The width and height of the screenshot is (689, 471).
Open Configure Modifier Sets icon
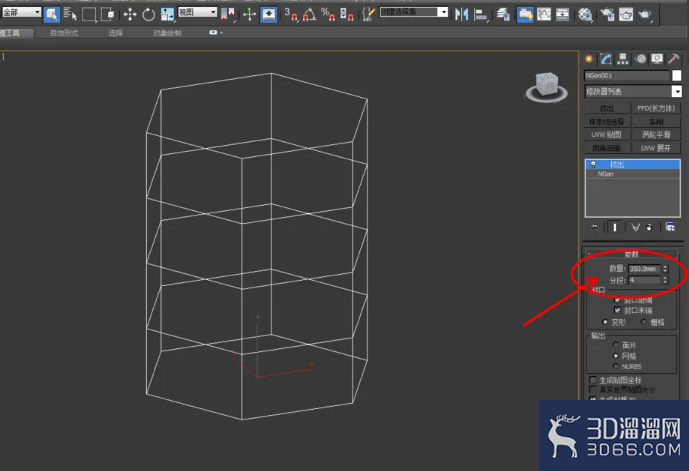(x=670, y=227)
